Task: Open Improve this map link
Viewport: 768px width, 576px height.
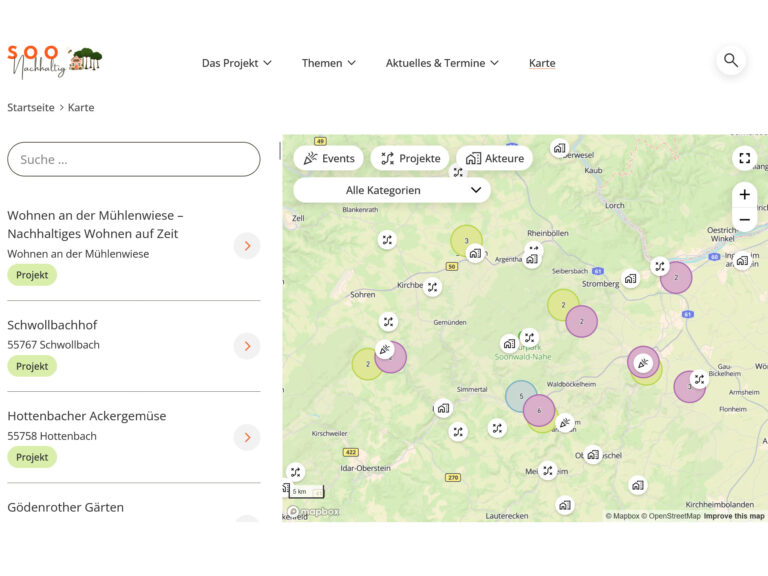Action: tap(734, 516)
